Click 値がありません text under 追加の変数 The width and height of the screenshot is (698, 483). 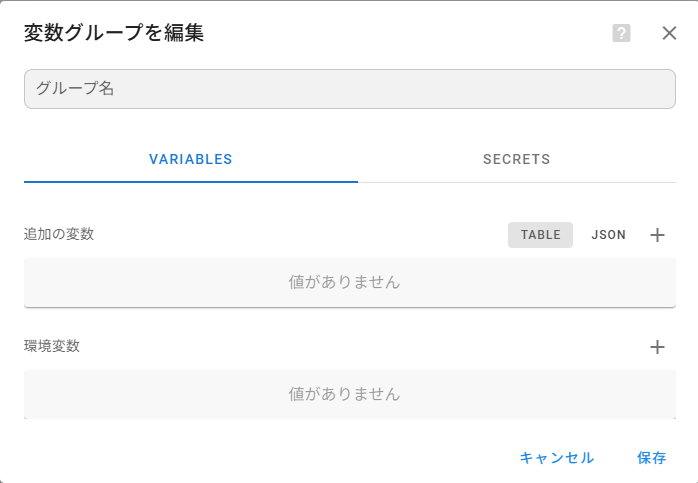pos(345,282)
